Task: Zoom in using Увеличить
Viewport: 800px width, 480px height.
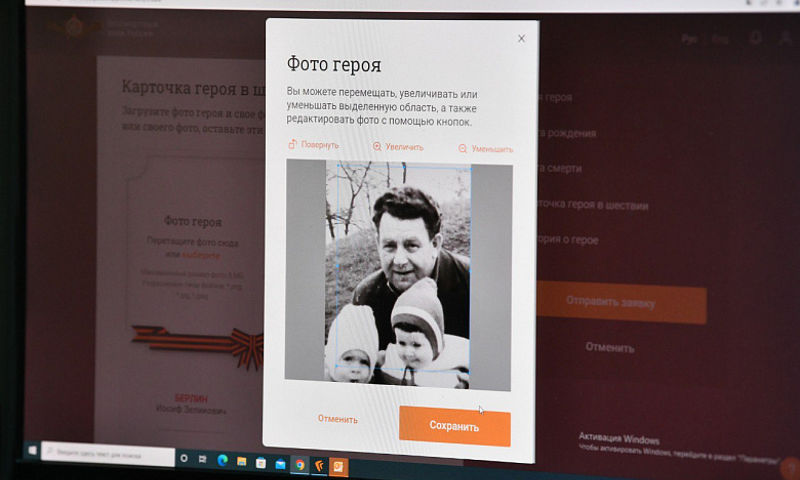Action: (x=398, y=147)
